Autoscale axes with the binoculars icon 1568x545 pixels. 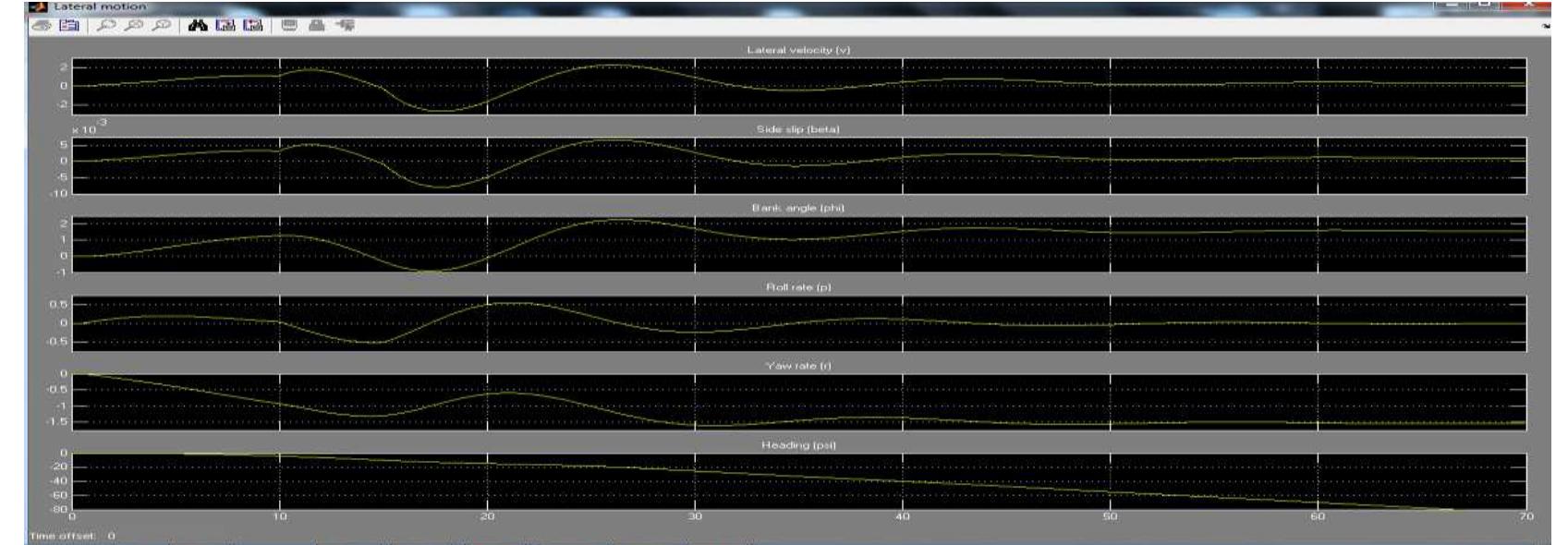(x=197, y=26)
